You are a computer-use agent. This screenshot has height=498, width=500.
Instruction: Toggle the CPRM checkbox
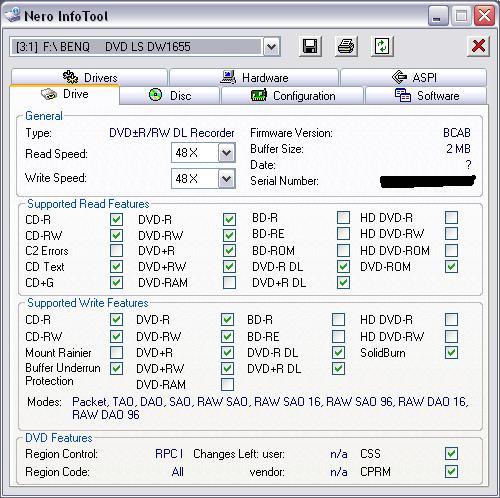(451, 471)
